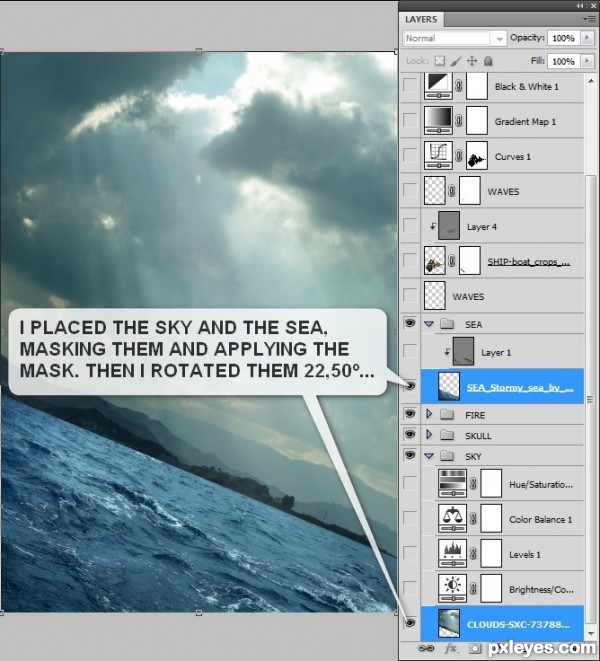Click the Curves 1 layer mask thumbnail
Image resolution: width=600 pixels, height=661 pixels.
(477, 156)
